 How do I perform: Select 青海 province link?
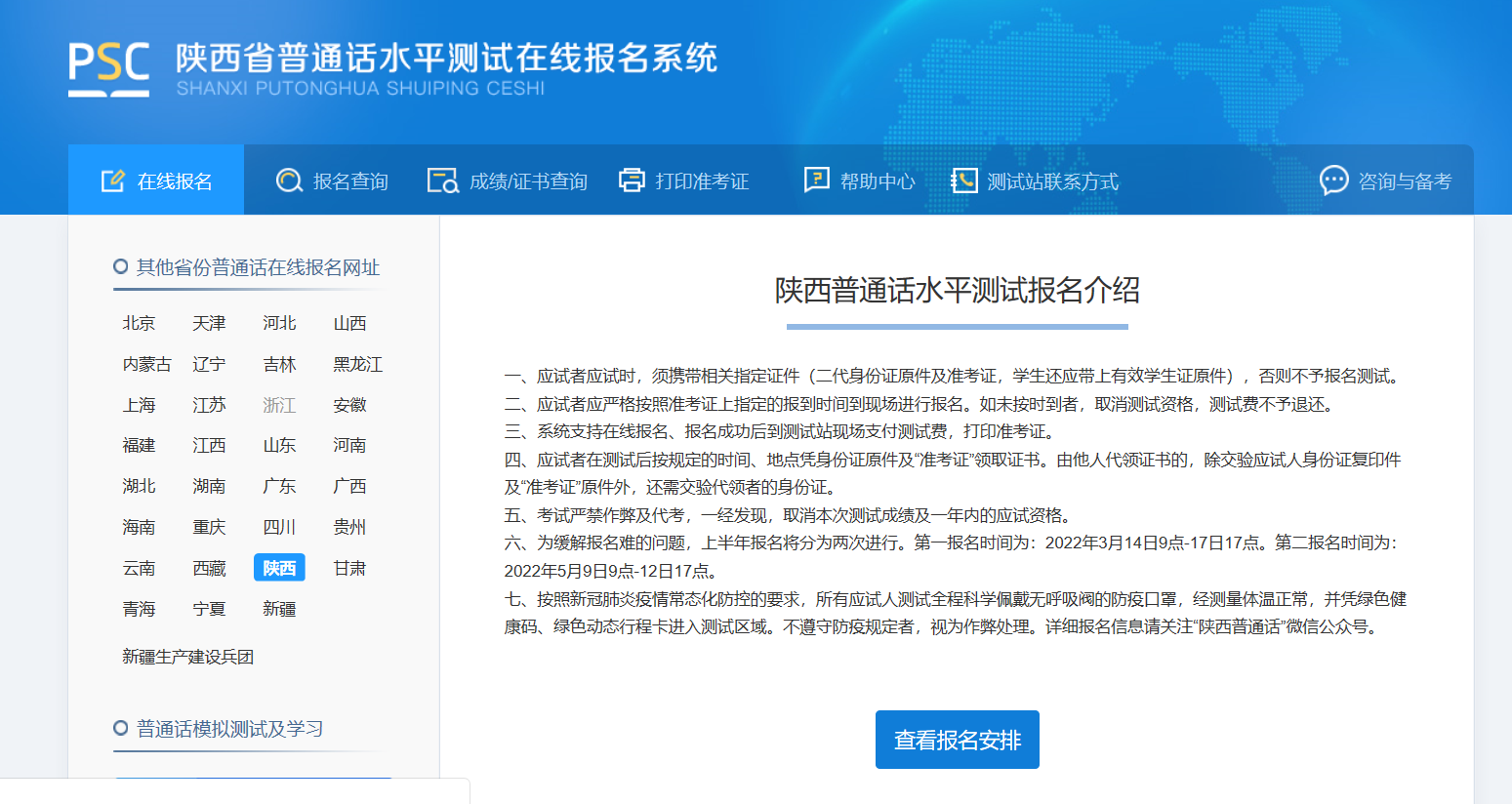click(x=139, y=609)
